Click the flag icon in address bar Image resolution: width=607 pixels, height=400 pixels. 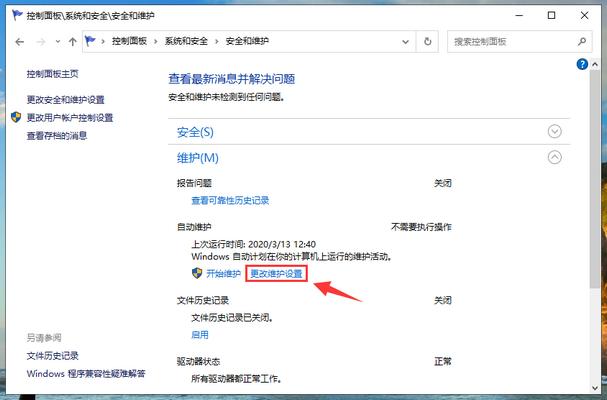coord(90,41)
